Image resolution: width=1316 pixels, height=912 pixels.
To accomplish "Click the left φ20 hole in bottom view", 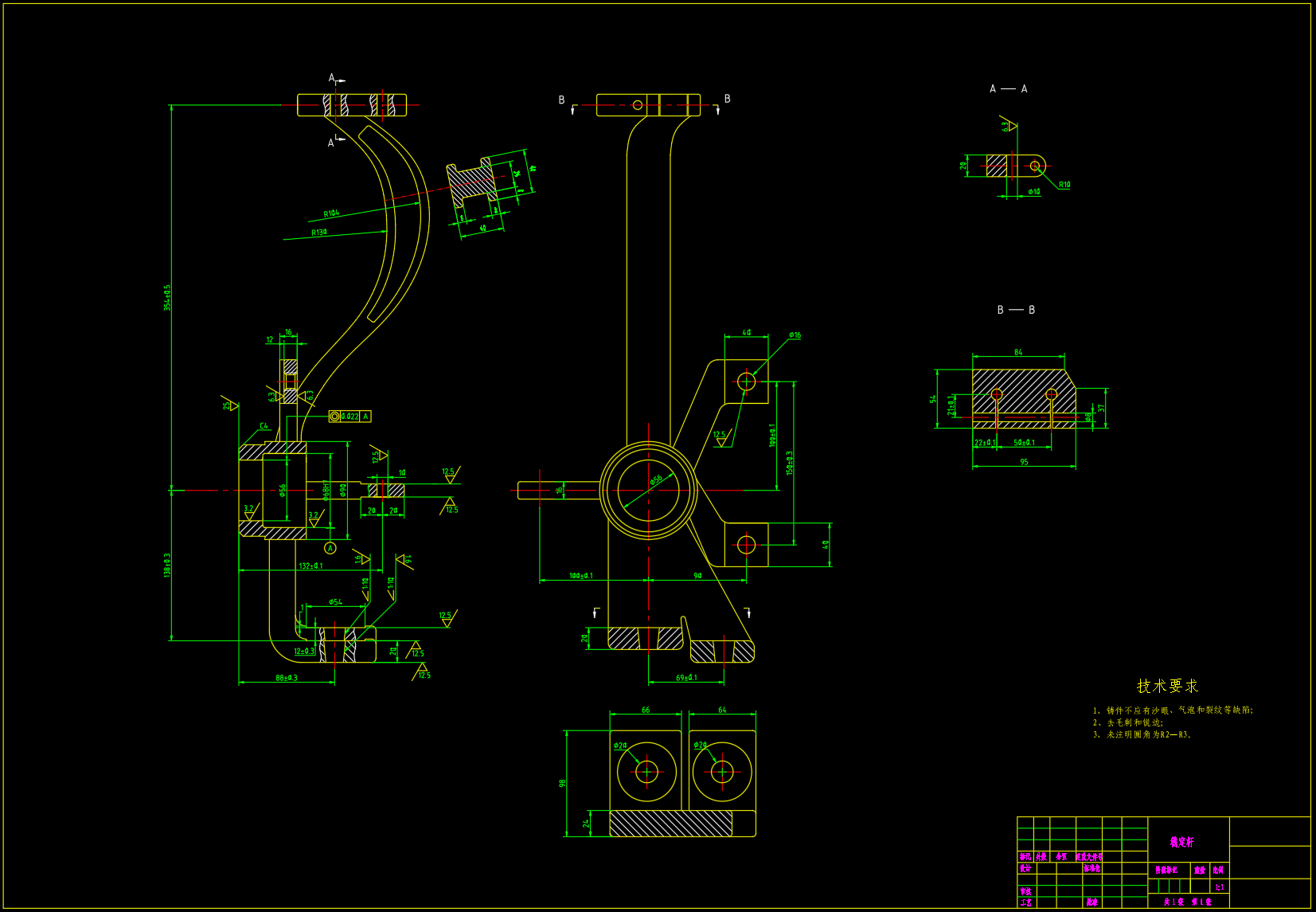I will (x=646, y=772).
